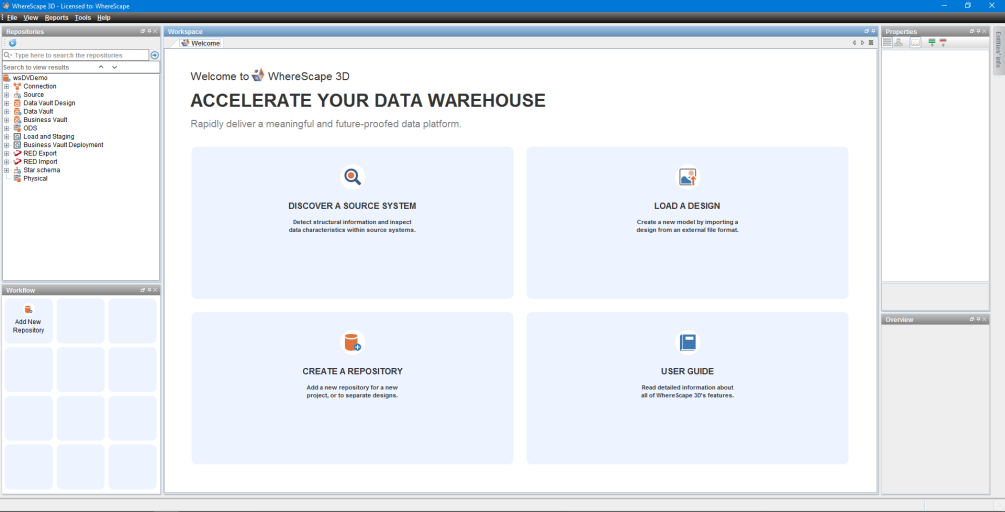Open the Load a Design card
The width and height of the screenshot is (1005, 512).
click(x=687, y=222)
